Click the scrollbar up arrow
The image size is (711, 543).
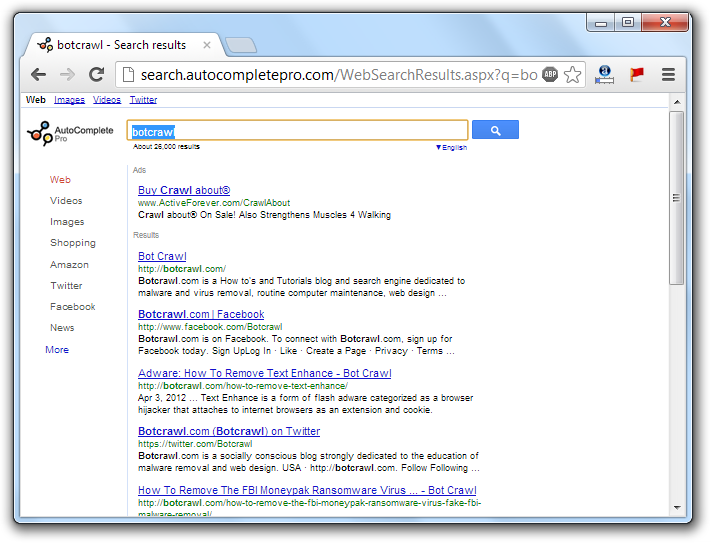click(677, 102)
